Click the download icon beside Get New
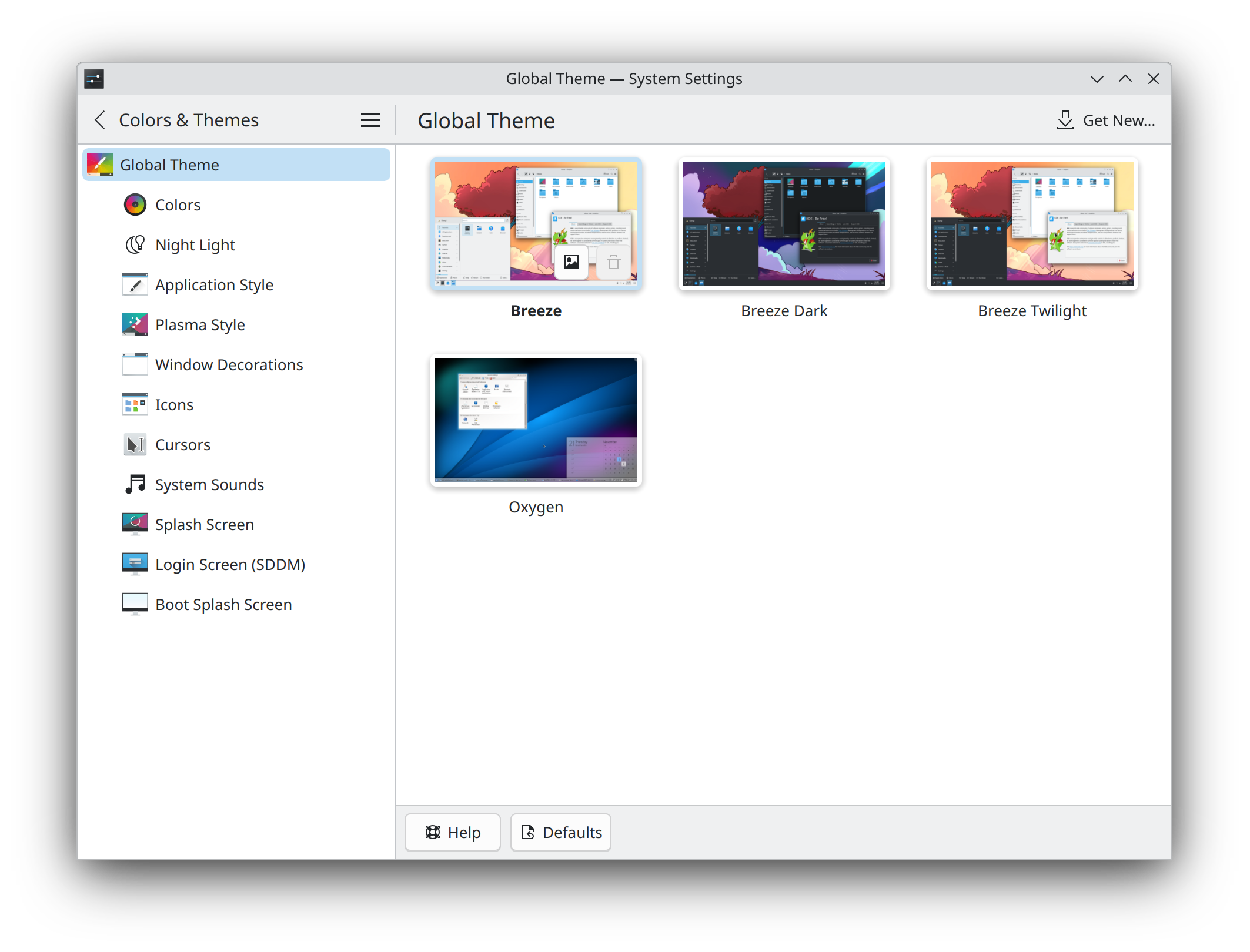1250x952 pixels. click(1065, 120)
